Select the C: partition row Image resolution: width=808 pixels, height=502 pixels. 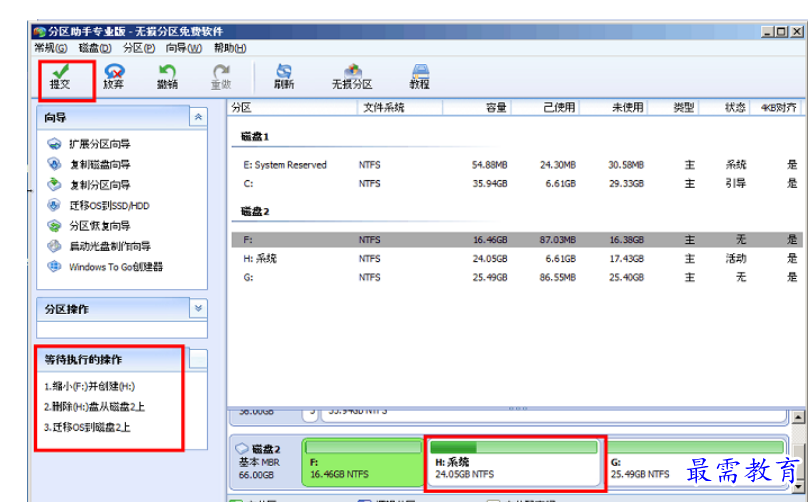pos(517,183)
